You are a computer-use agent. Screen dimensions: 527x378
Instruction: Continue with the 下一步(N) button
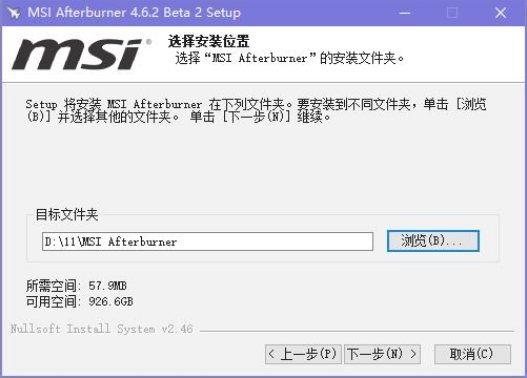point(382,354)
